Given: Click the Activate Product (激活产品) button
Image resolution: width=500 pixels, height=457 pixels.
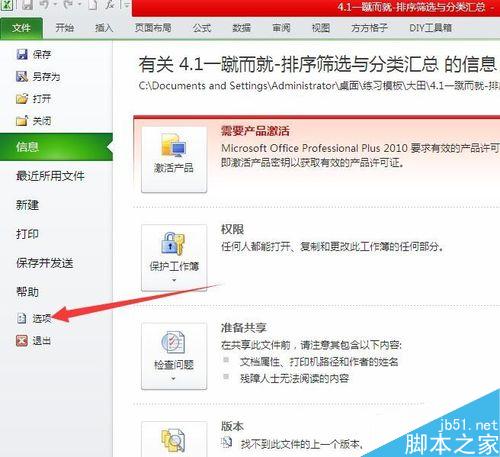Looking at the screenshot, I should [174, 159].
